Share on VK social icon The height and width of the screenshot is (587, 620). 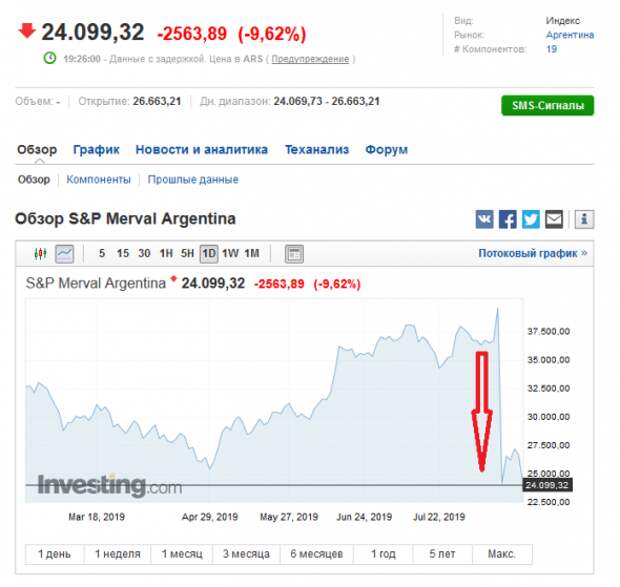(485, 219)
